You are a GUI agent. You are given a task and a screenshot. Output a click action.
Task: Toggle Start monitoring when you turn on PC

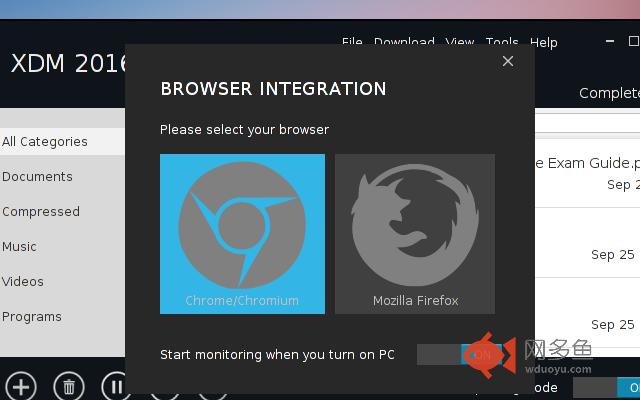pos(459,354)
